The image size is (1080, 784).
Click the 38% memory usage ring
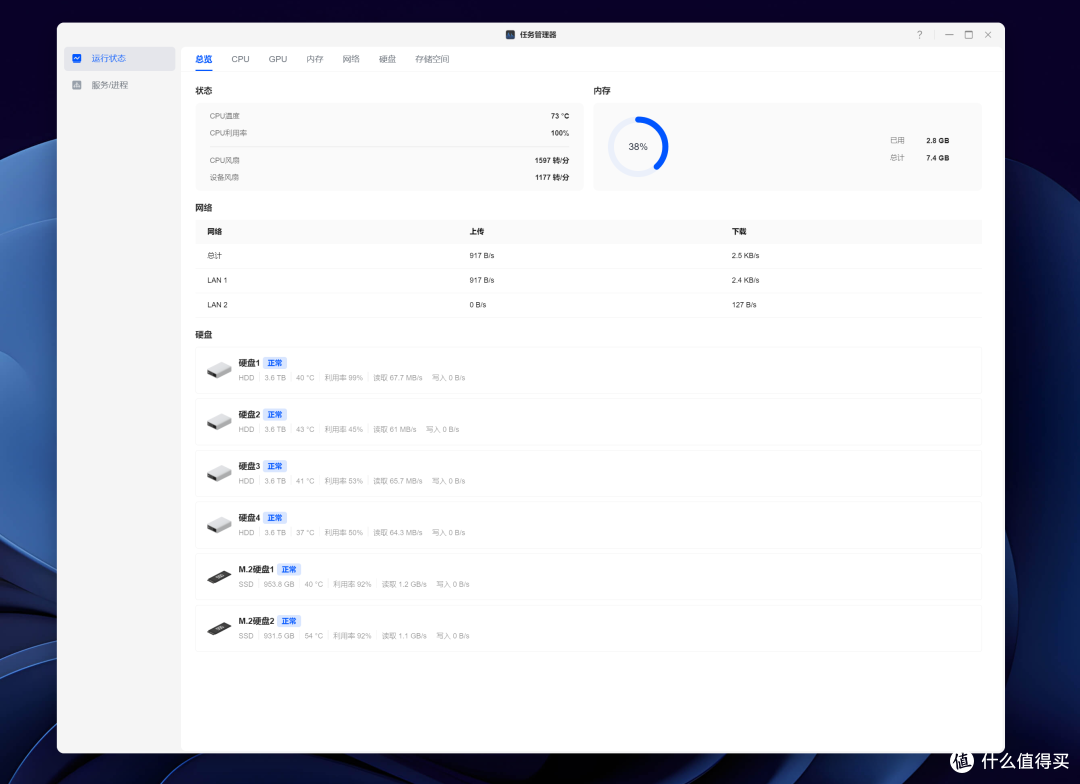coord(638,147)
